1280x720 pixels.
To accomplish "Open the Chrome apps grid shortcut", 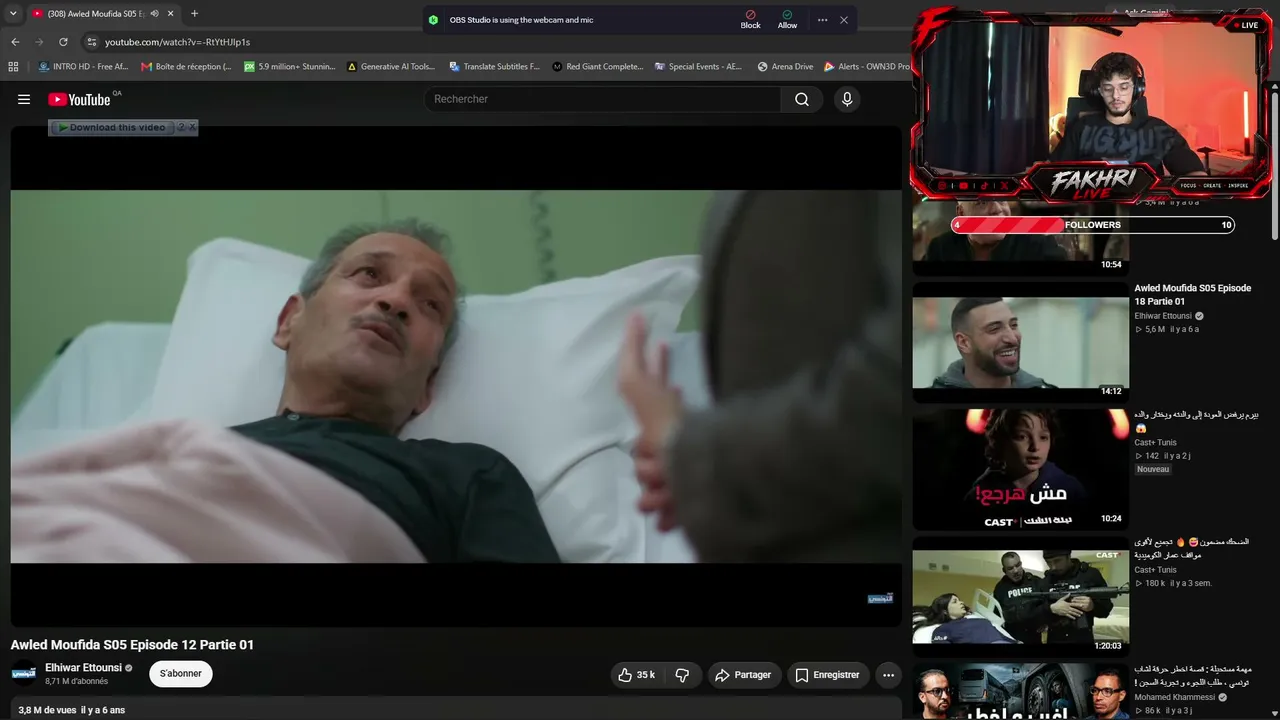I will pyautogui.click(x=13, y=67).
